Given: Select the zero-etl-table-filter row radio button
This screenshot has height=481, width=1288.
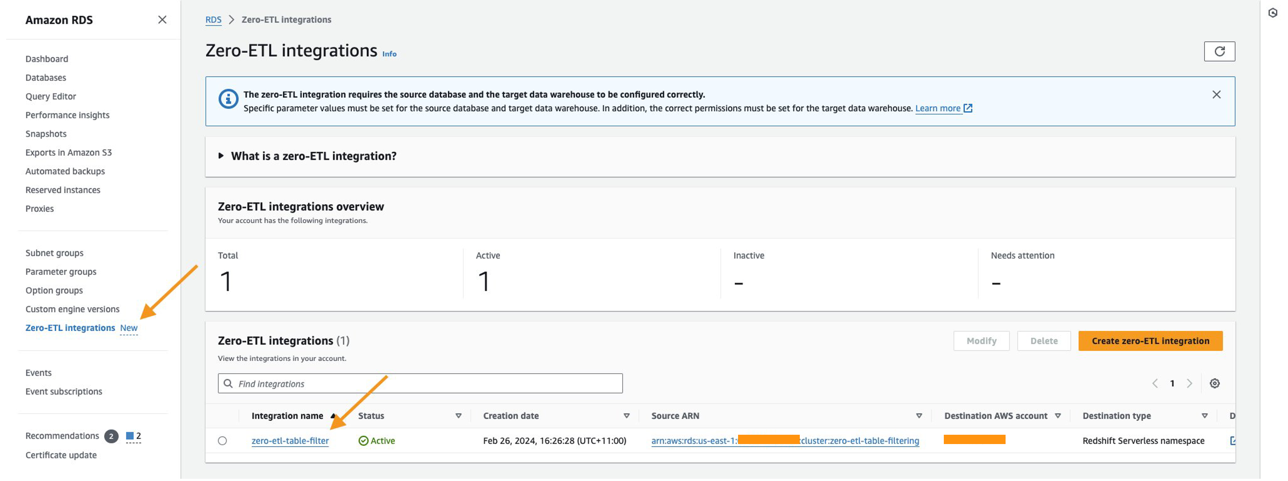Looking at the screenshot, I should (222, 441).
